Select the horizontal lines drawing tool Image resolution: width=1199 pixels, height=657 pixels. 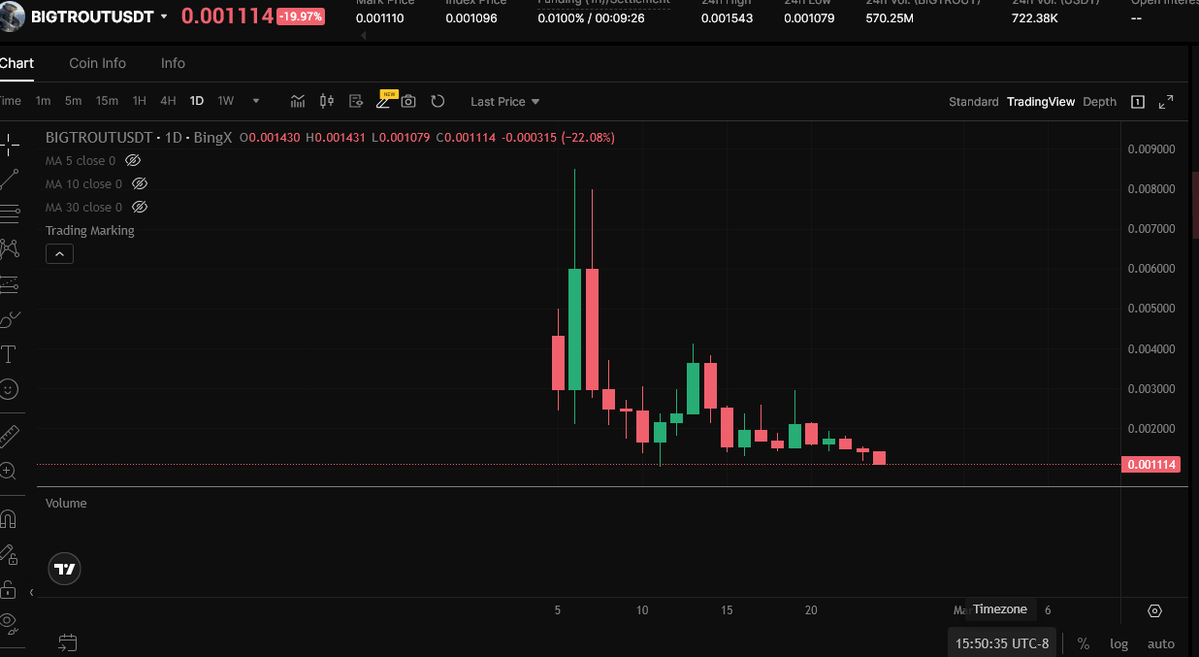pos(9,213)
